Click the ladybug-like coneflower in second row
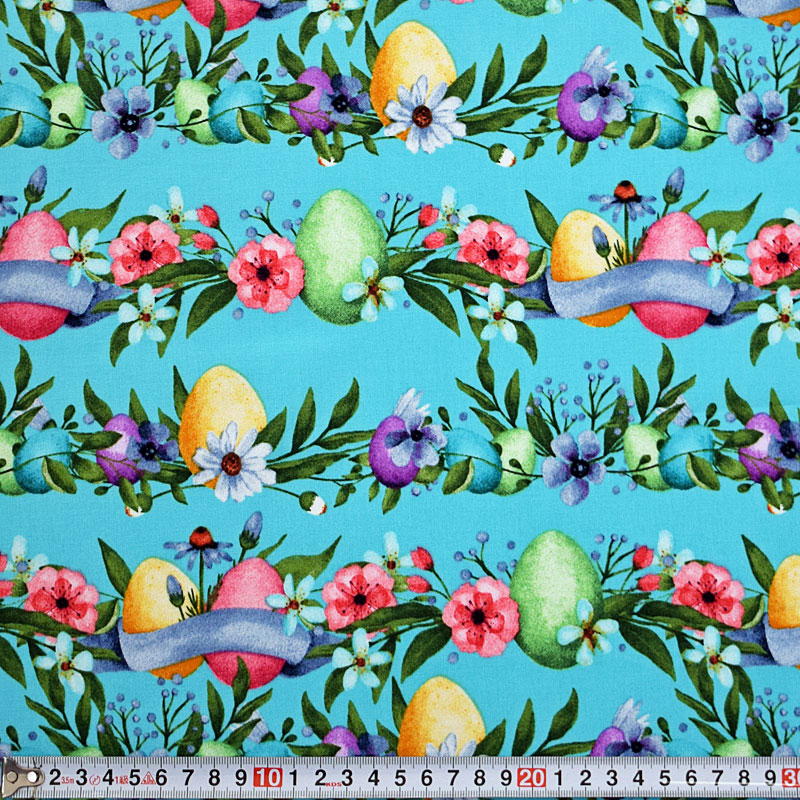800x800 pixels. [x=622, y=195]
